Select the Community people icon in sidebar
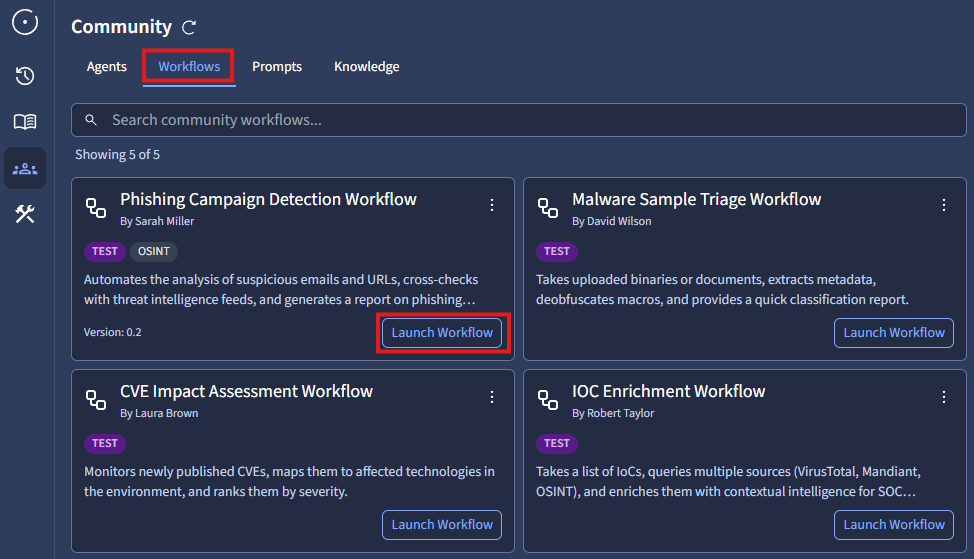The width and height of the screenshot is (974, 559). click(25, 168)
